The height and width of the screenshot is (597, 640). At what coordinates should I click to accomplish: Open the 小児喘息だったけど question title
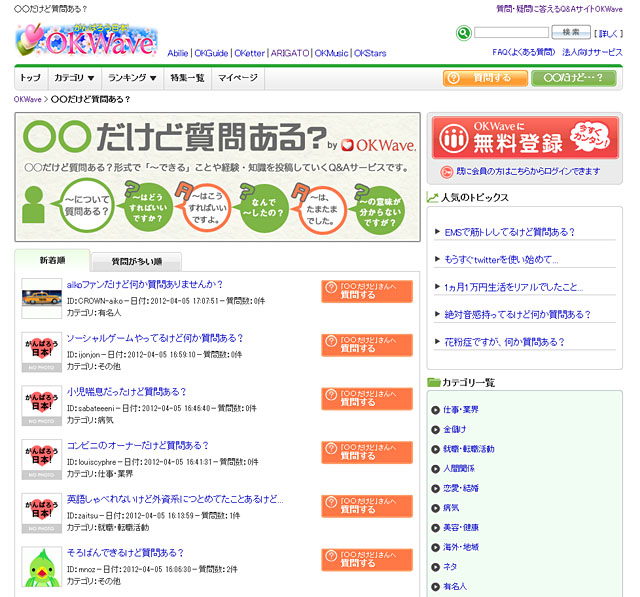[126, 392]
